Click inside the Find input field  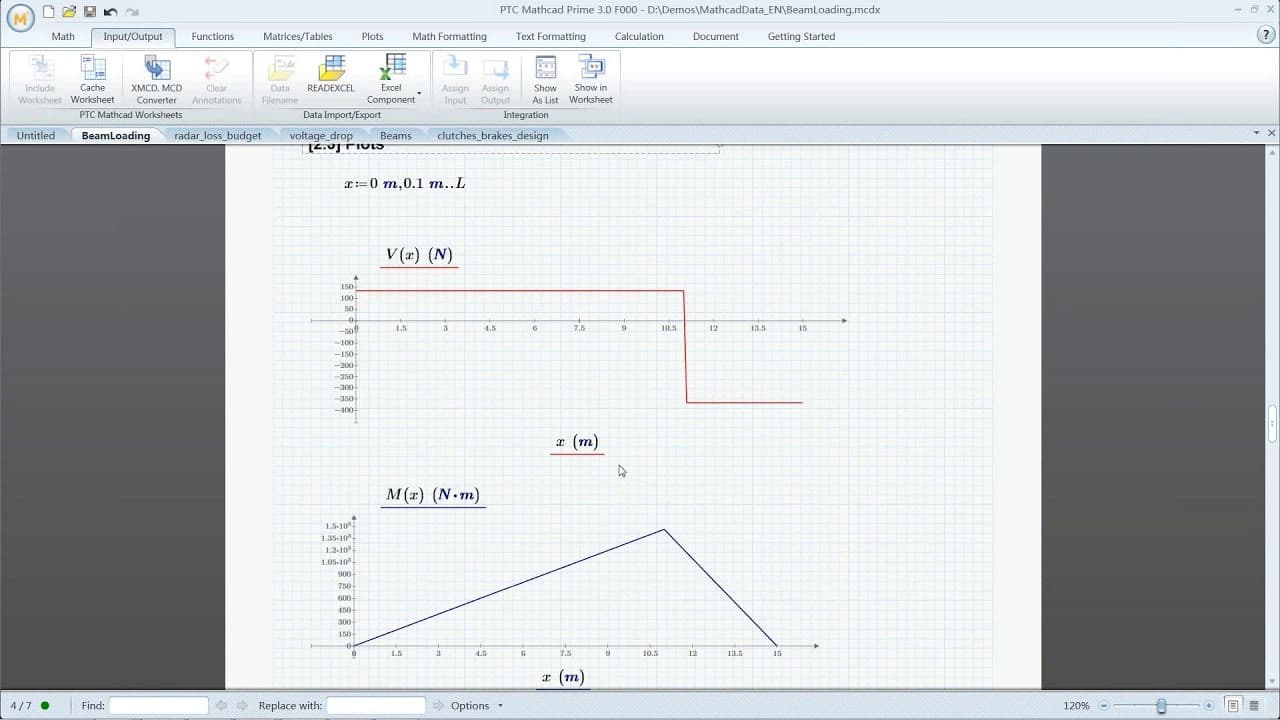tap(158, 705)
